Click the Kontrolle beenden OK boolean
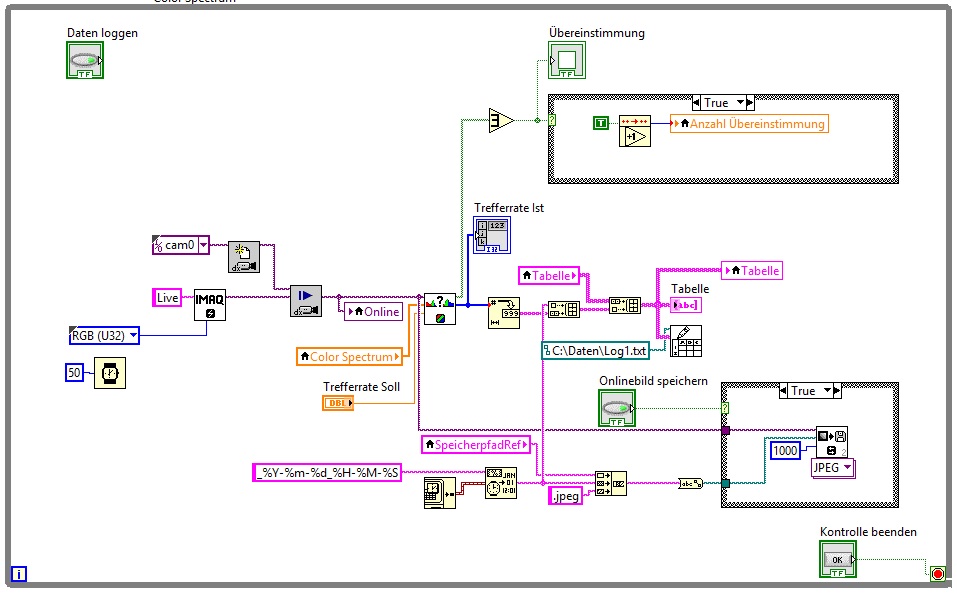The height and width of the screenshot is (609, 957). click(838, 559)
